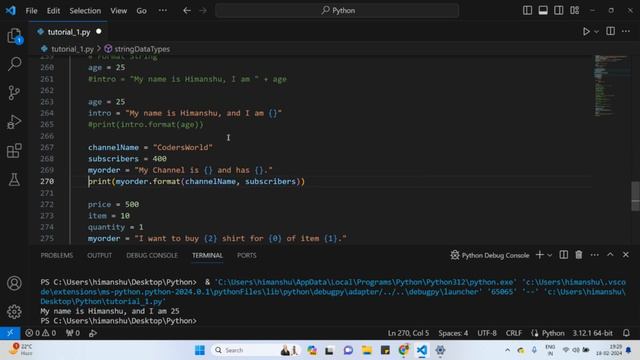Click tutorial_1.py in the breadcrumb
Image resolution: width=640 pixels, height=360 pixels.
coord(72,49)
